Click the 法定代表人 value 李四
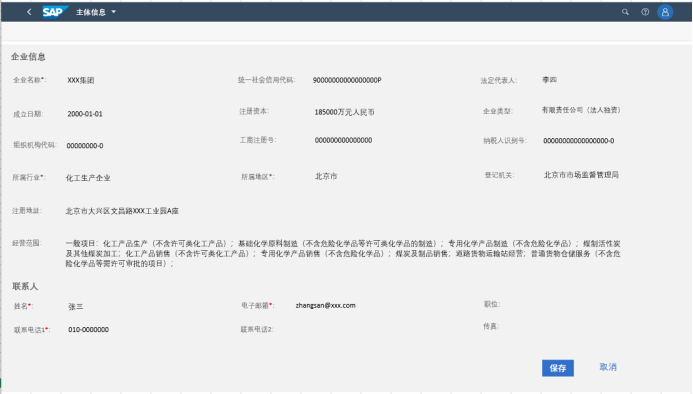This screenshot has height=394, width=693. coord(549,80)
